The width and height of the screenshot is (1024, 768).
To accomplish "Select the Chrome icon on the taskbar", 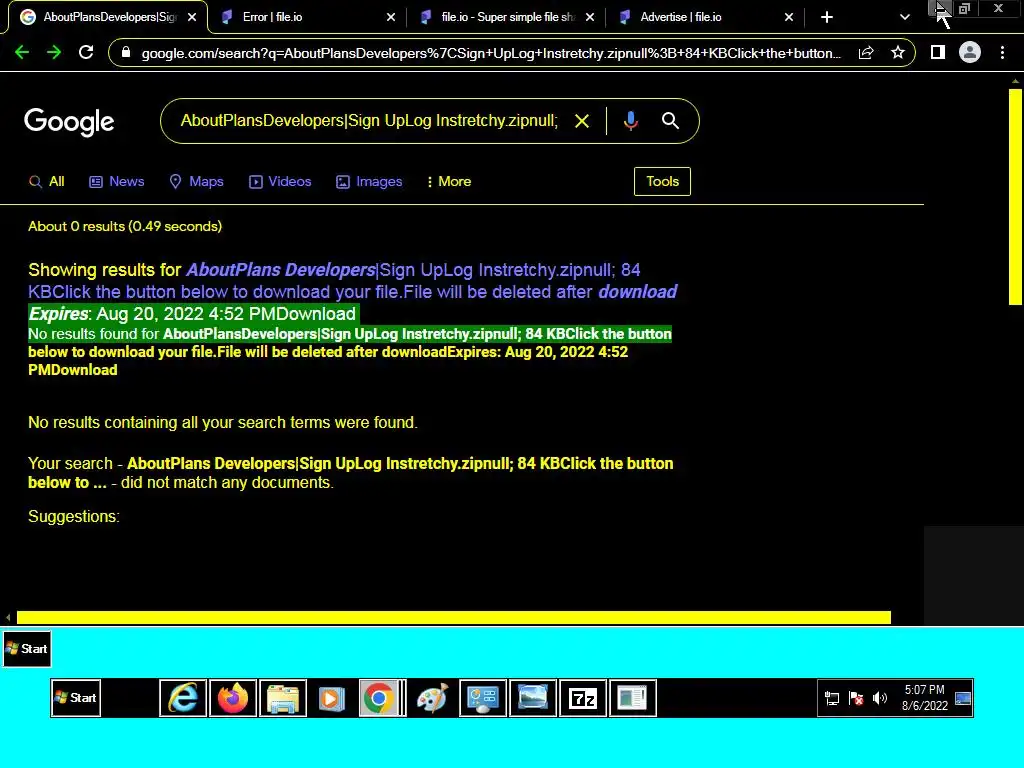I will [379, 698].
